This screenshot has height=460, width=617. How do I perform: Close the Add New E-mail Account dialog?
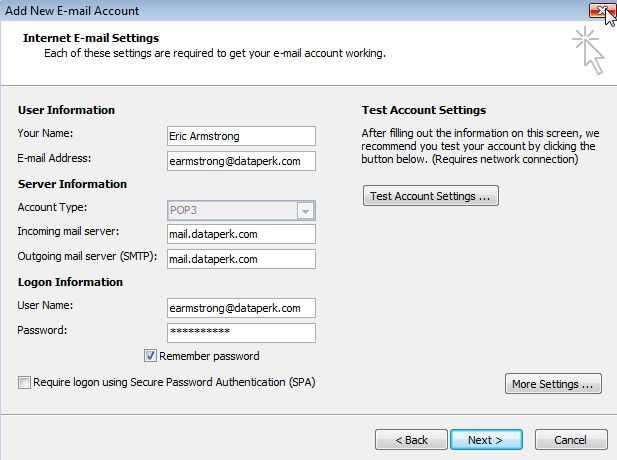tap(601, 10)
